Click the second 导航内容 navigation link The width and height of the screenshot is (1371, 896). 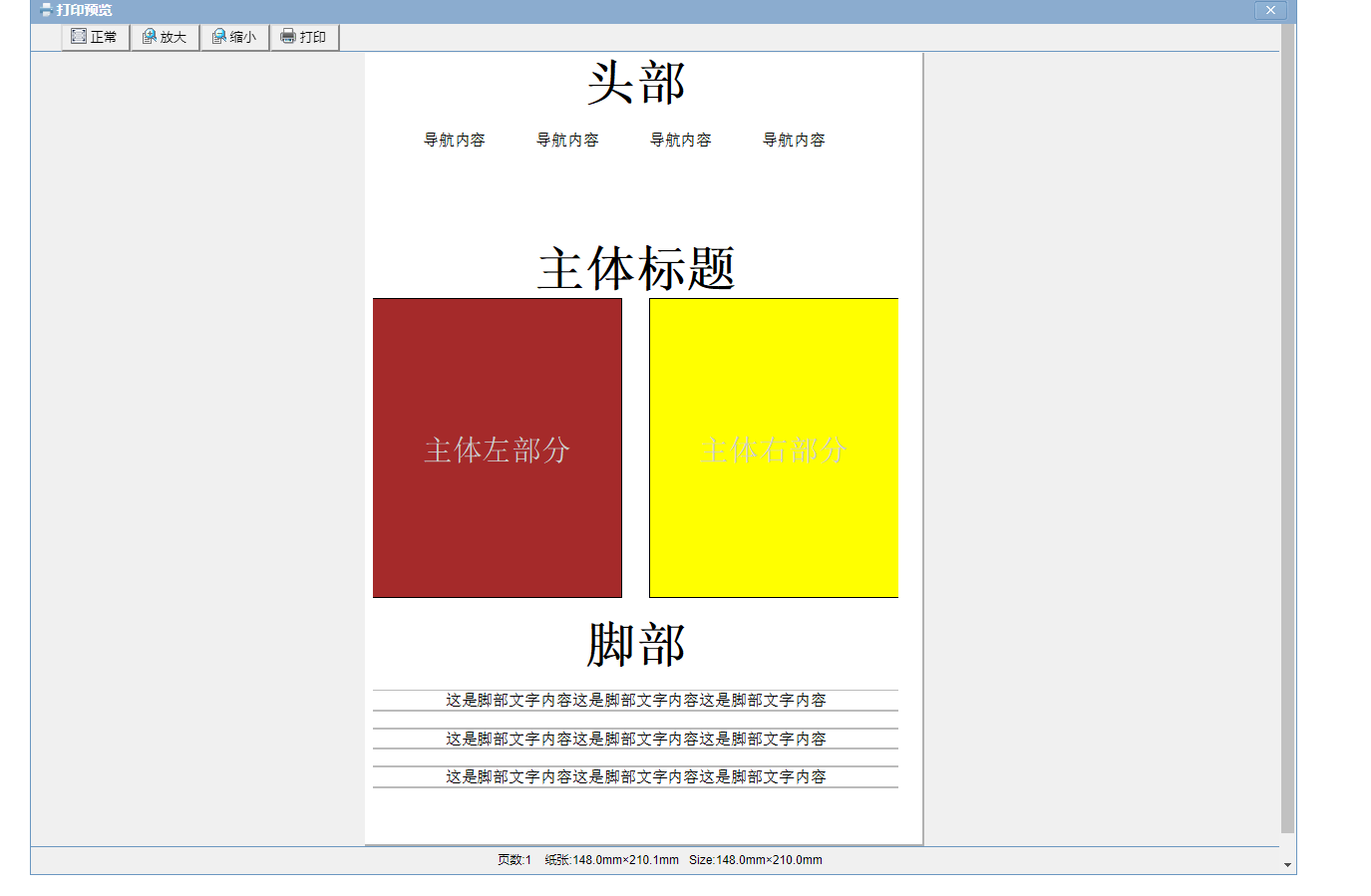point(567,140)
